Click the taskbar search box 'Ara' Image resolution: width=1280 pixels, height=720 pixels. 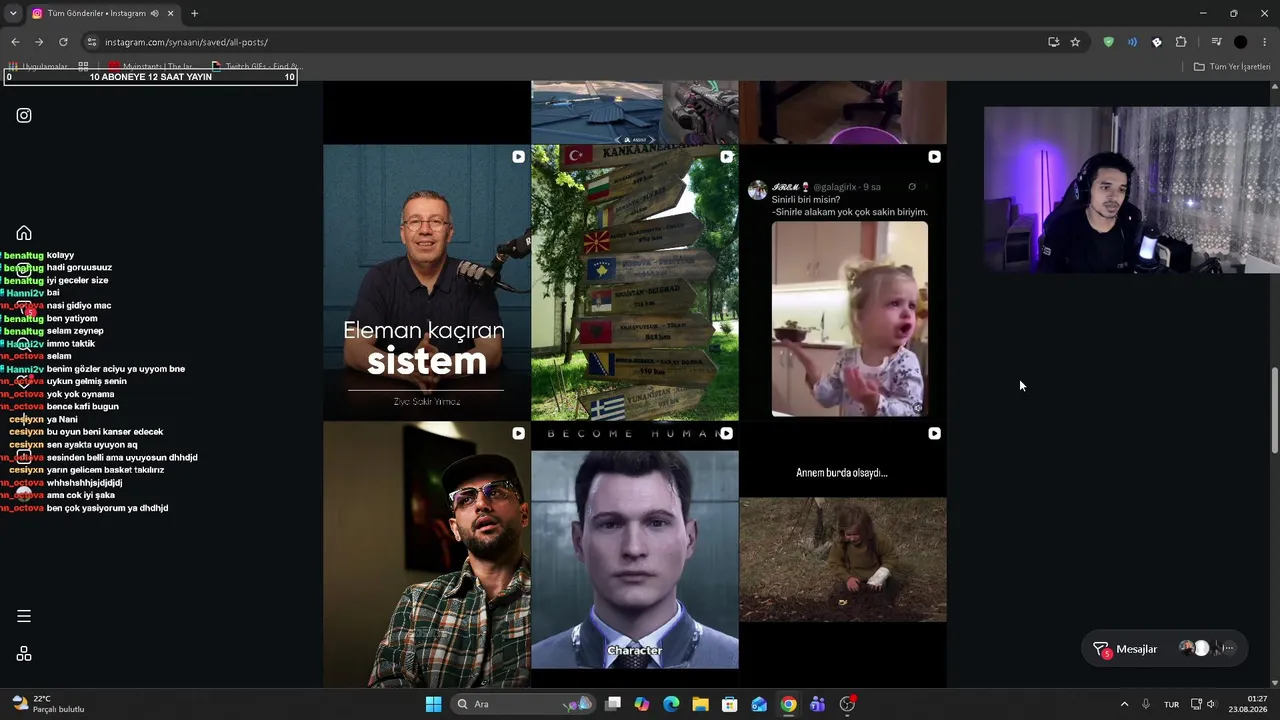pyautogui.click(x=522, y=704)
